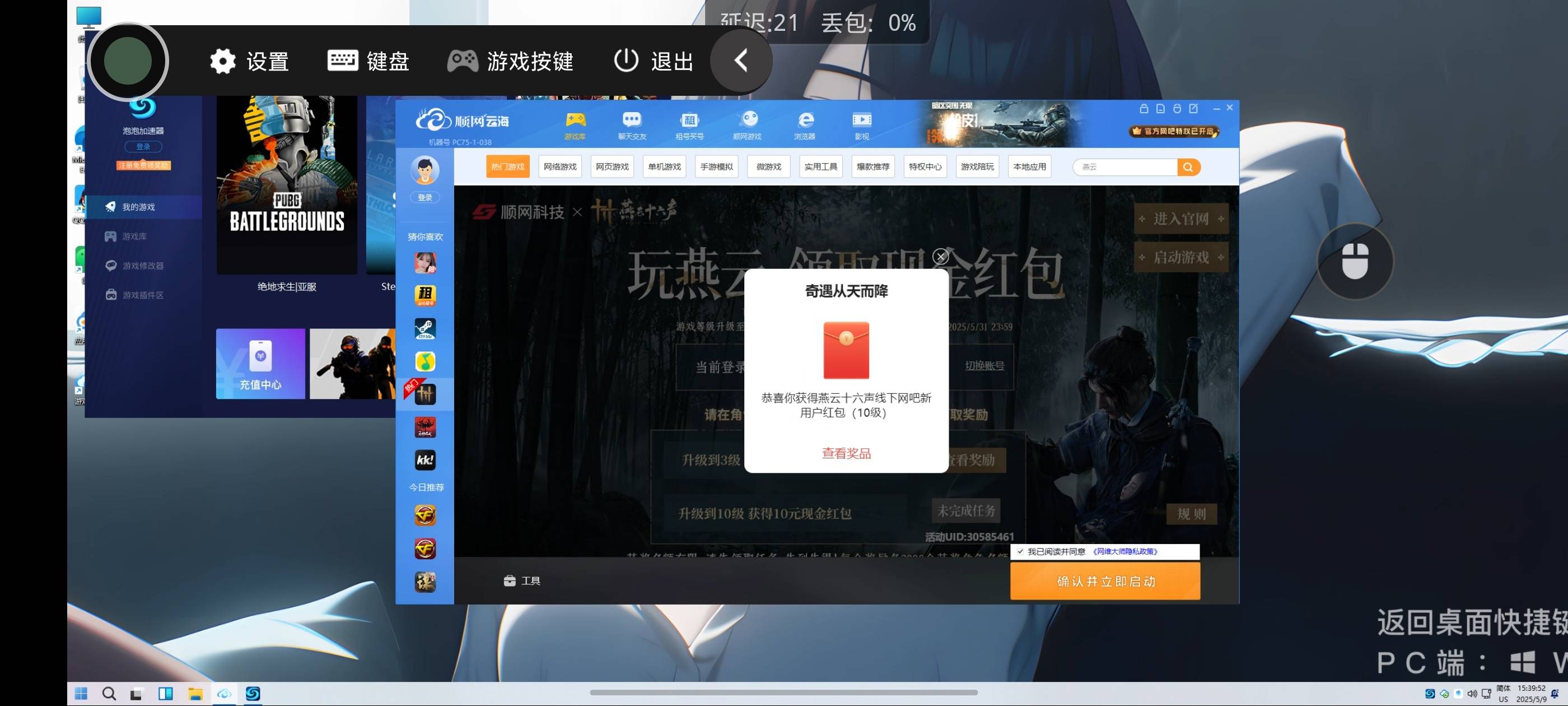Click 进入官网 button
The height and width of the screenshot is (706, 1568).
click(1181, 219)
